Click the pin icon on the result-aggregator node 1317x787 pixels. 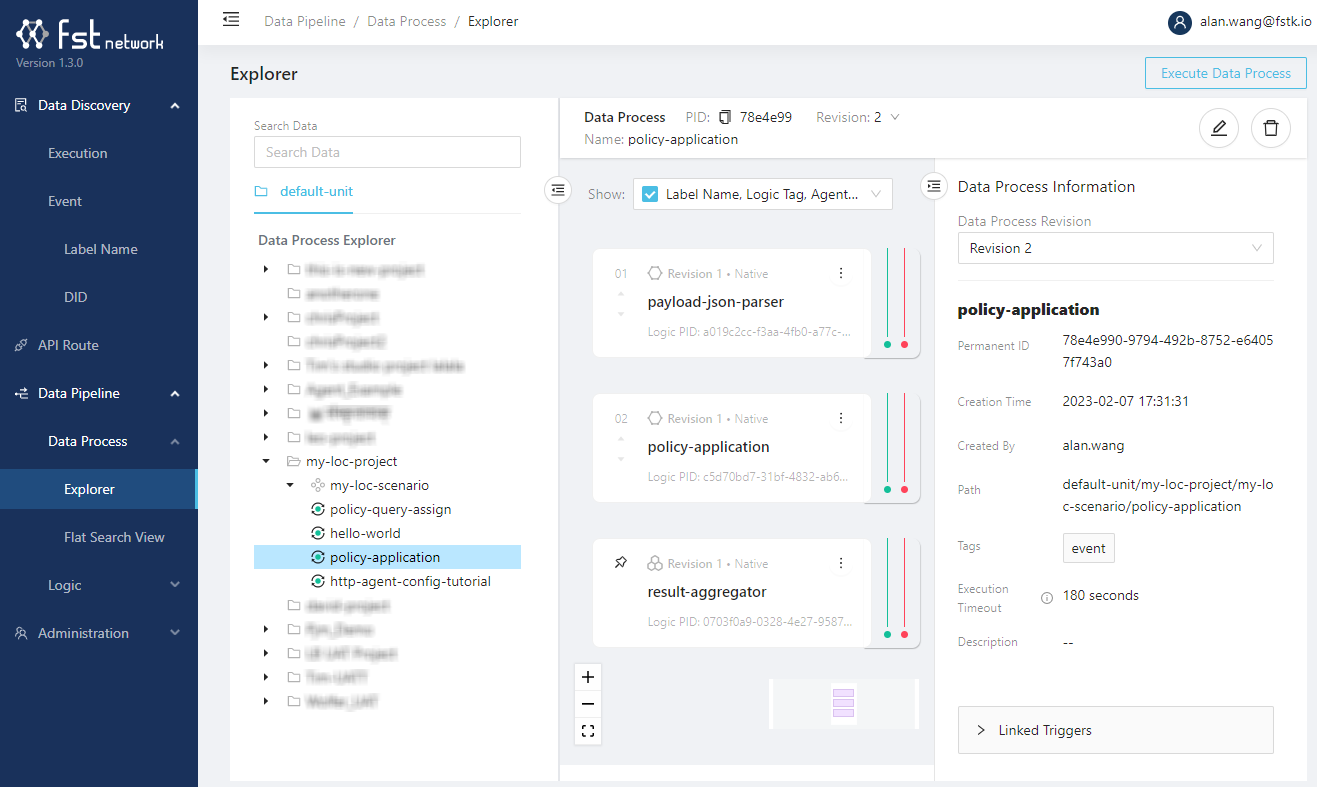point(621,564)
